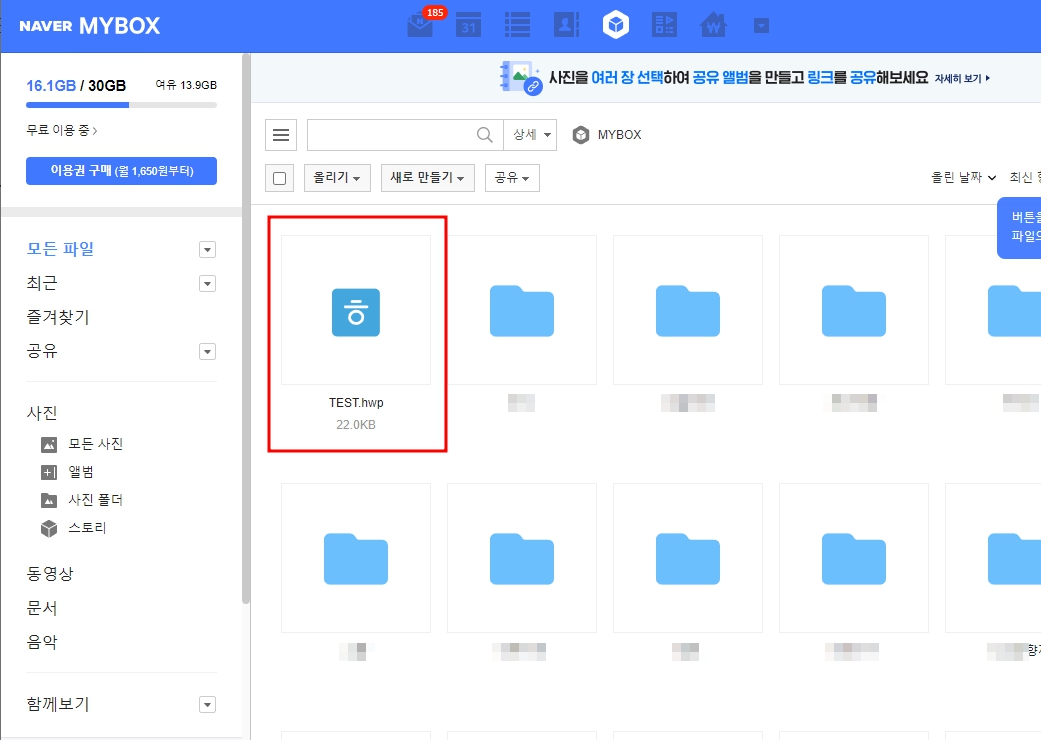Click the blue storage usage progress bar
Viewport: 1041px width, 740px height.
coord(75,104)
